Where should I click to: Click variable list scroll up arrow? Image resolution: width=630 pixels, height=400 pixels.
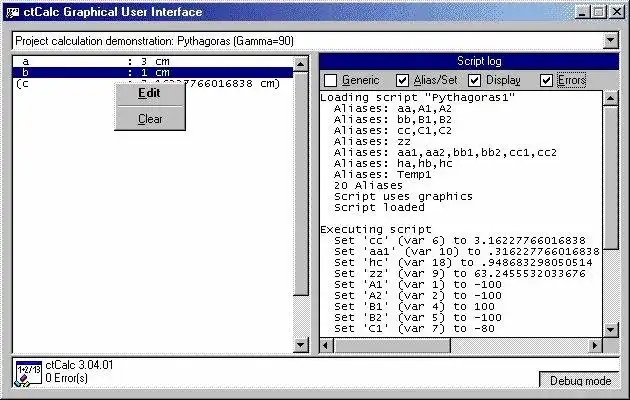click(301, 64)
